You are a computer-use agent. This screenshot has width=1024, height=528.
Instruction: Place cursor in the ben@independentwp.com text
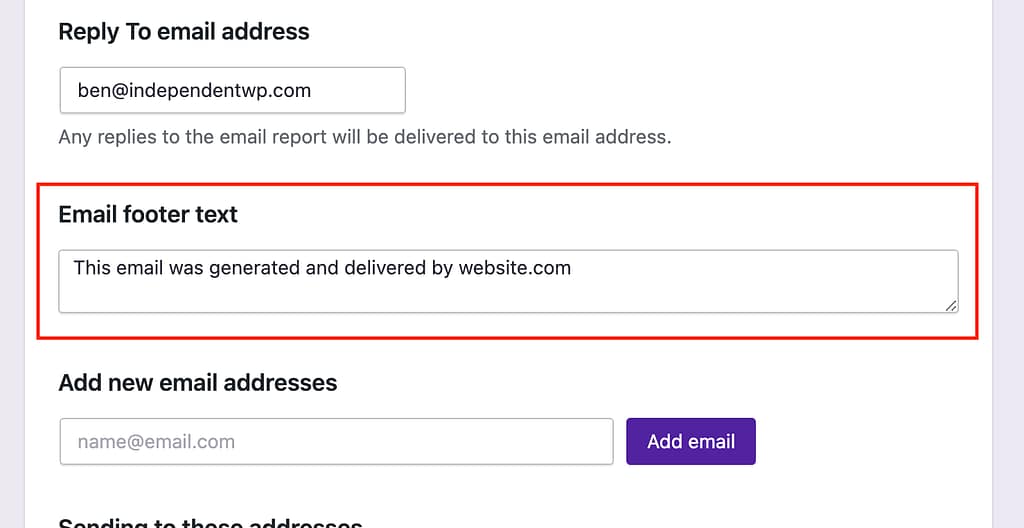194,90
